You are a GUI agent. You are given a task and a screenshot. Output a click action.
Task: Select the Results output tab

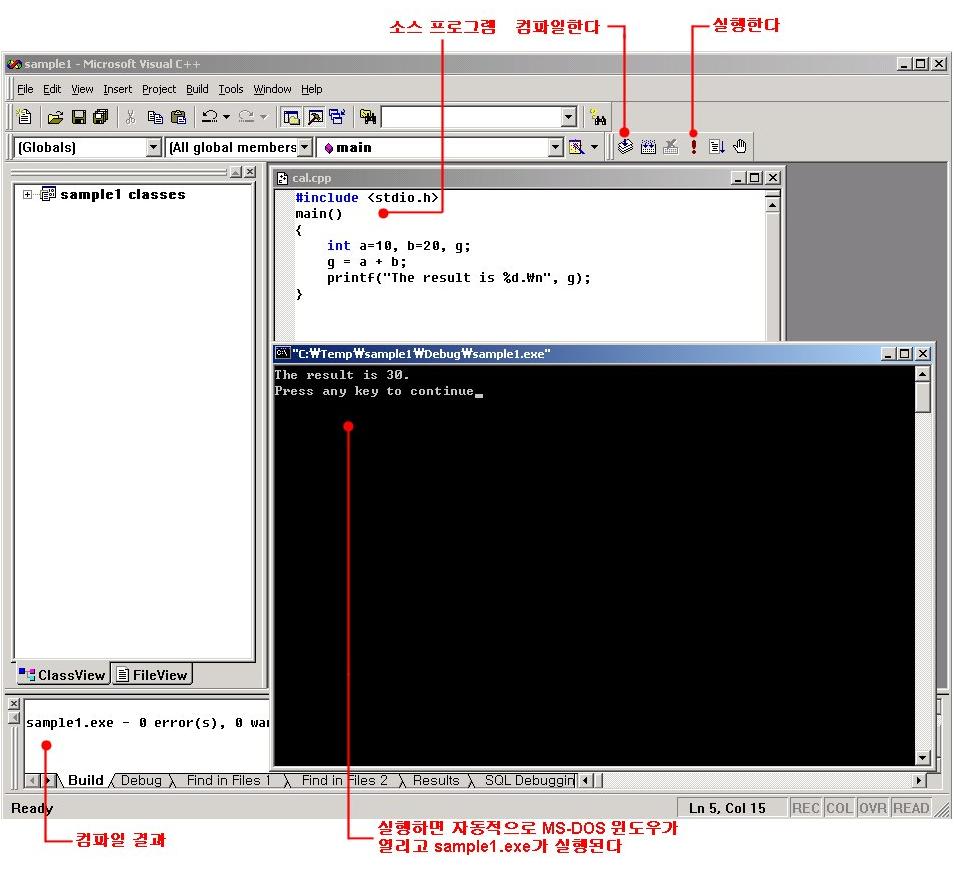click(436, 780)
